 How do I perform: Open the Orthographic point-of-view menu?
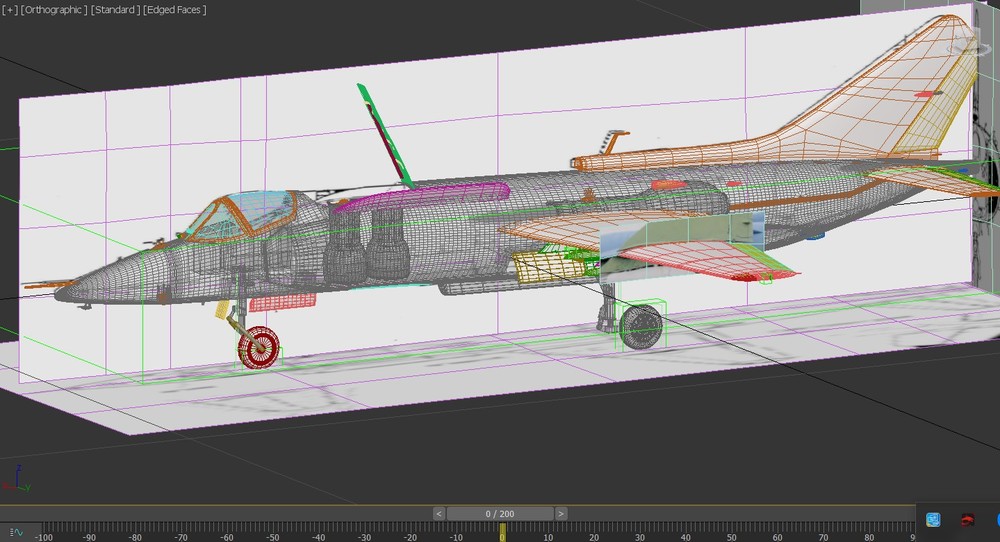point(54,10)
